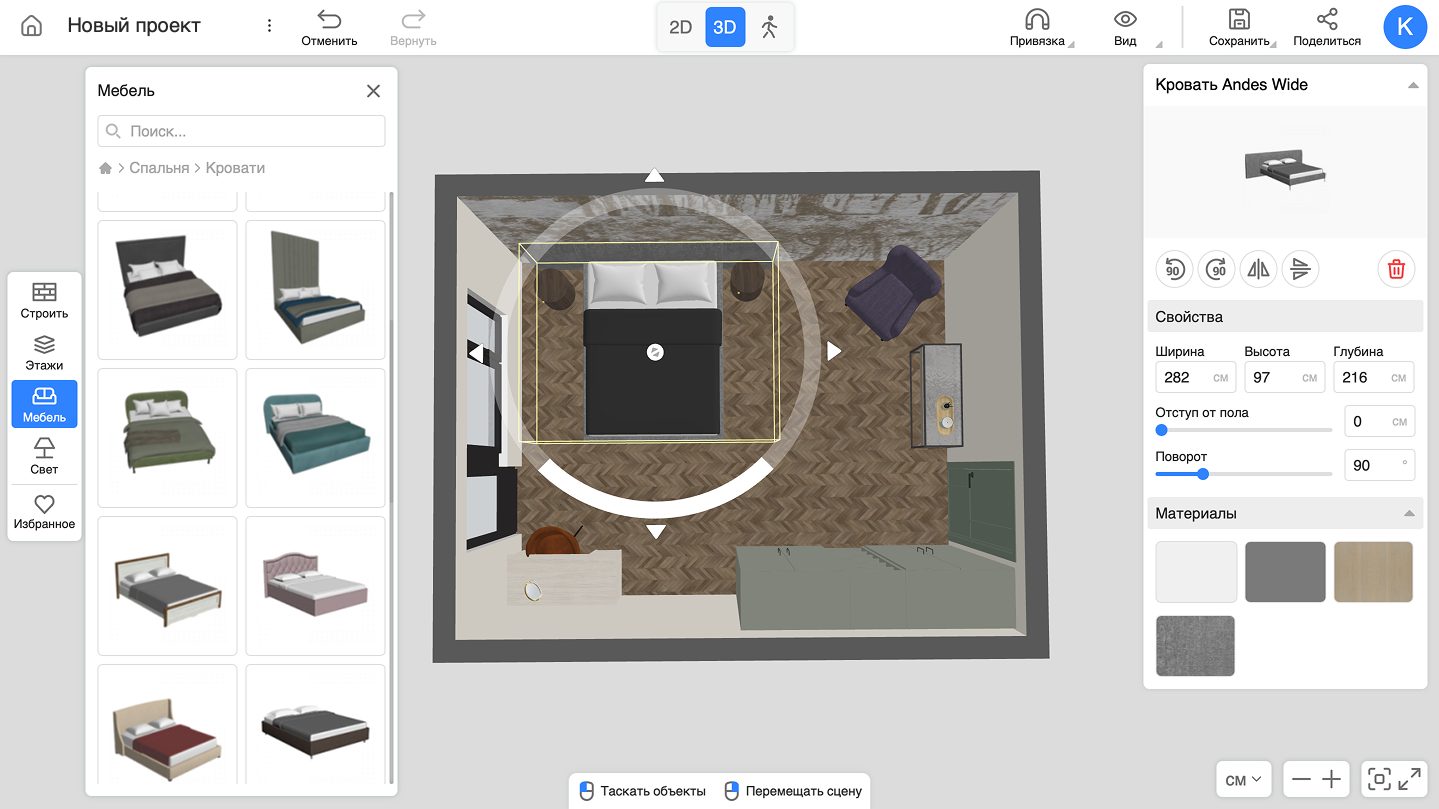Select the light wood material swatch

(x=1373, y=572)
